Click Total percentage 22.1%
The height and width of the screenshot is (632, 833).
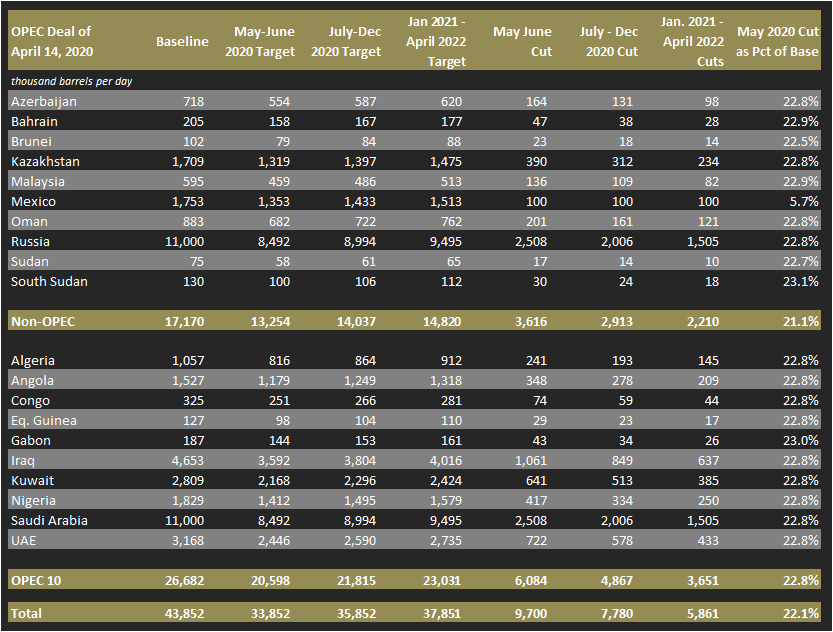(801, 613)
